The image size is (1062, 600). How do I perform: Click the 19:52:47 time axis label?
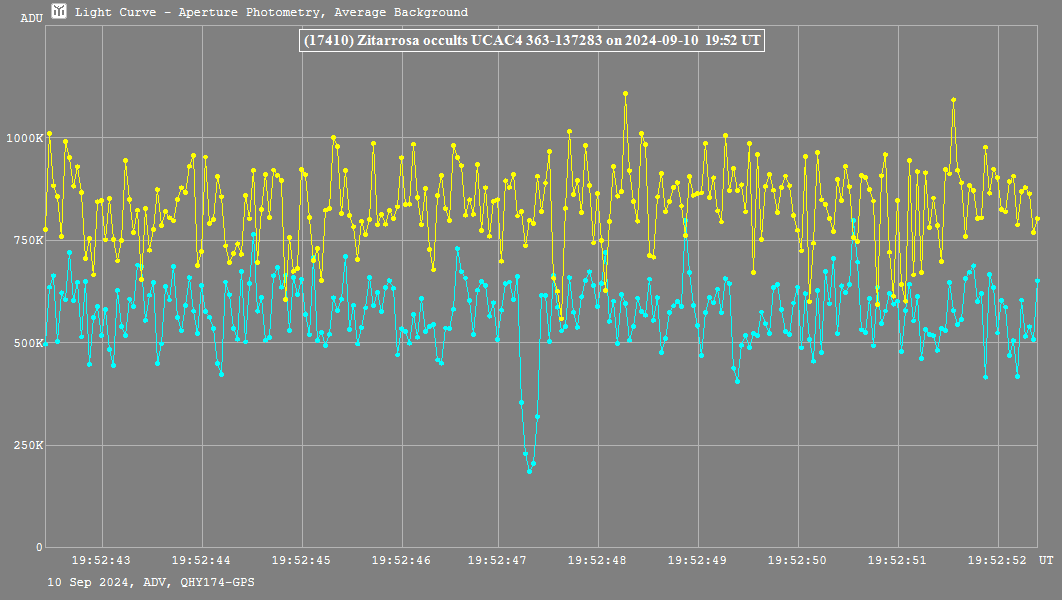[x=499, y=561]
